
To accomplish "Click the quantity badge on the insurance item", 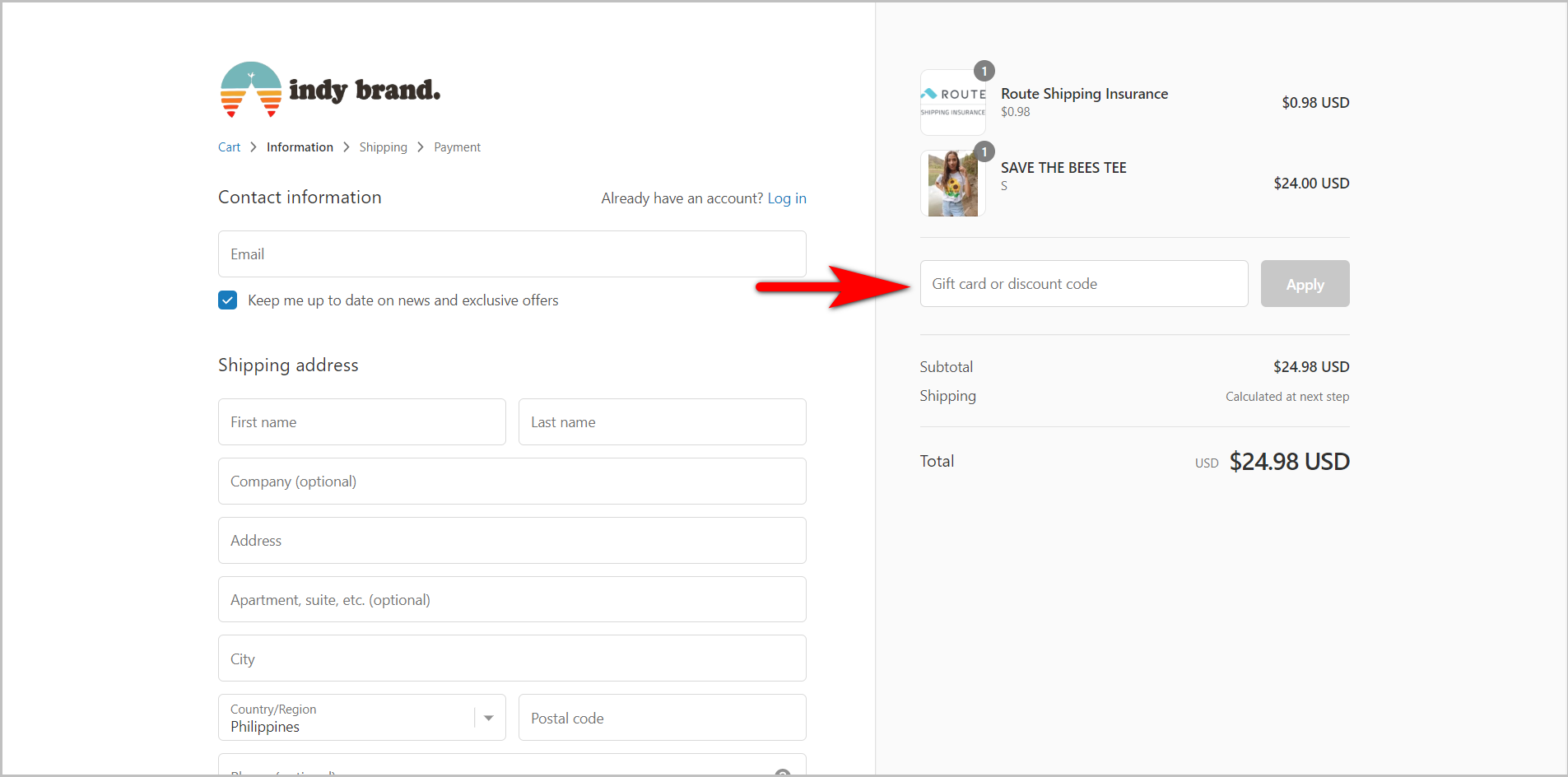I will [x=984, y=71].
